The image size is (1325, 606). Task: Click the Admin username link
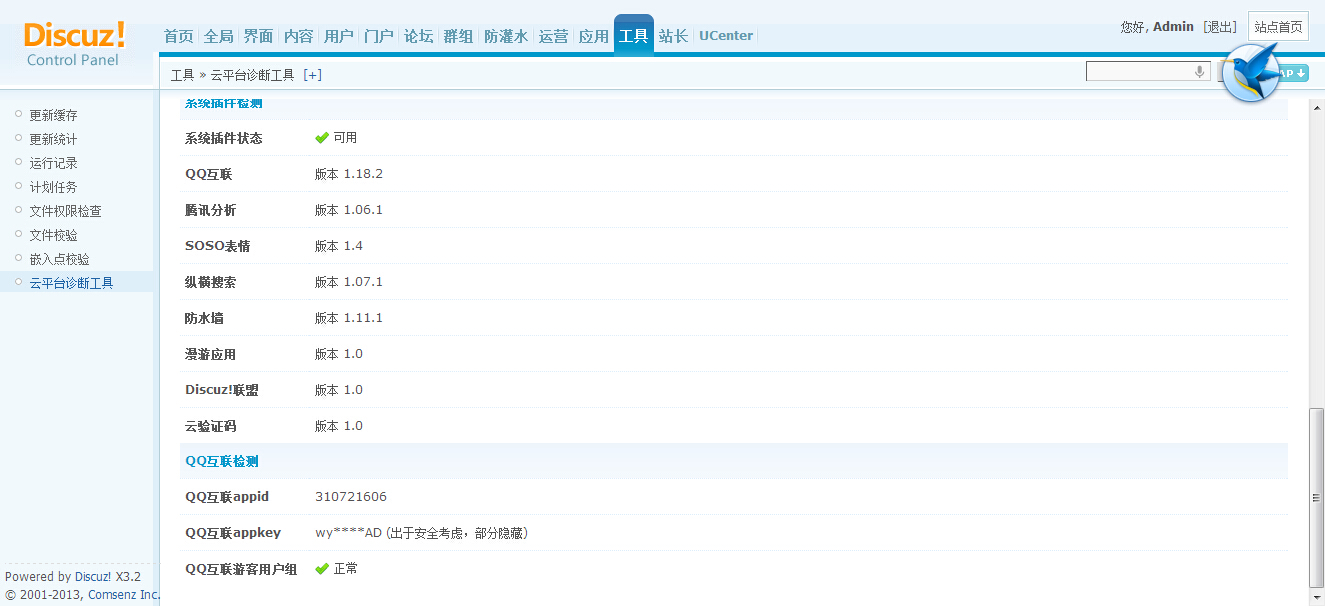[1173, 27]
